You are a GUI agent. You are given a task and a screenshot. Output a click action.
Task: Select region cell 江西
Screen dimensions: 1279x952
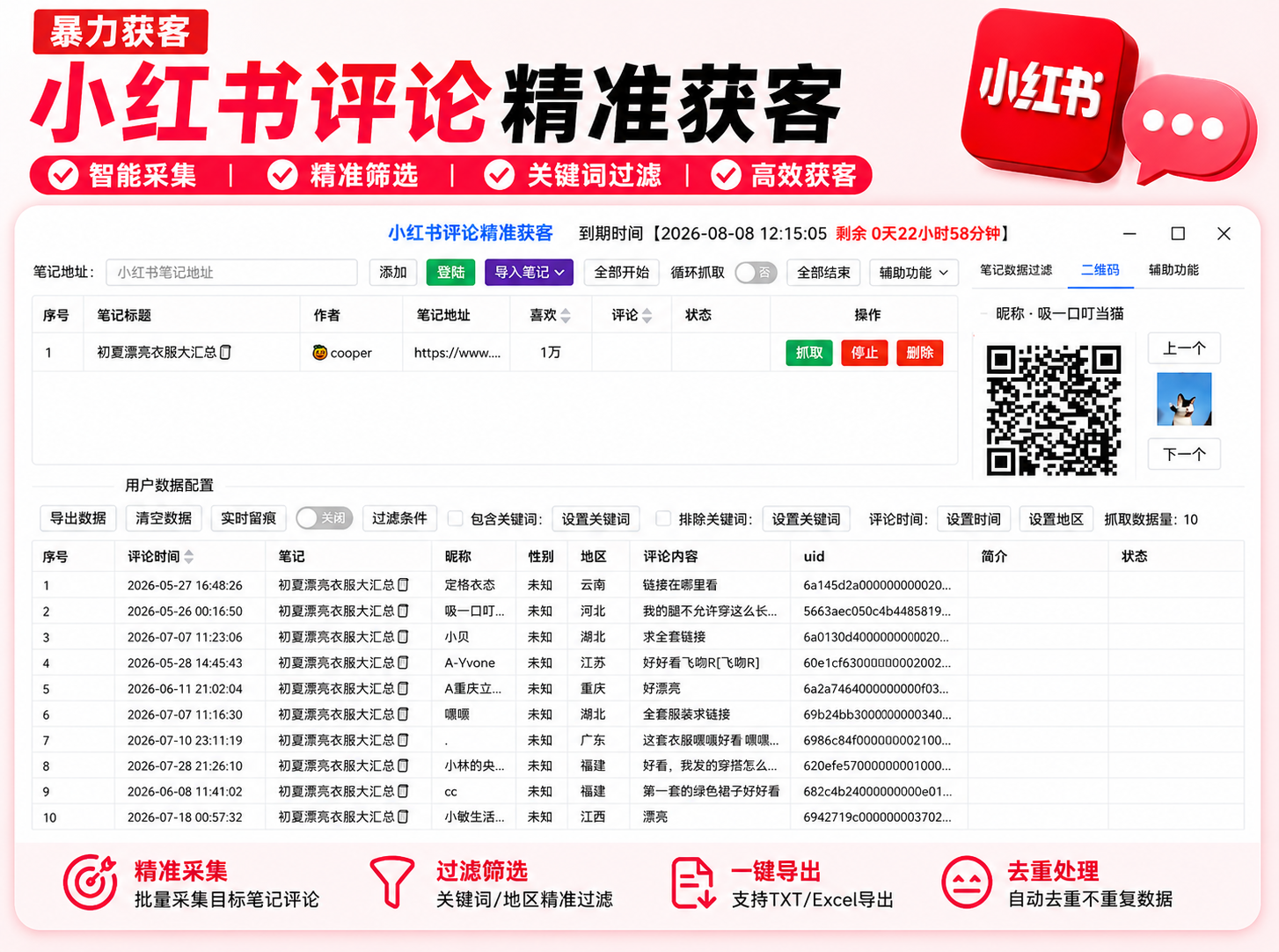pyautogui.click(x=593, y=817)
